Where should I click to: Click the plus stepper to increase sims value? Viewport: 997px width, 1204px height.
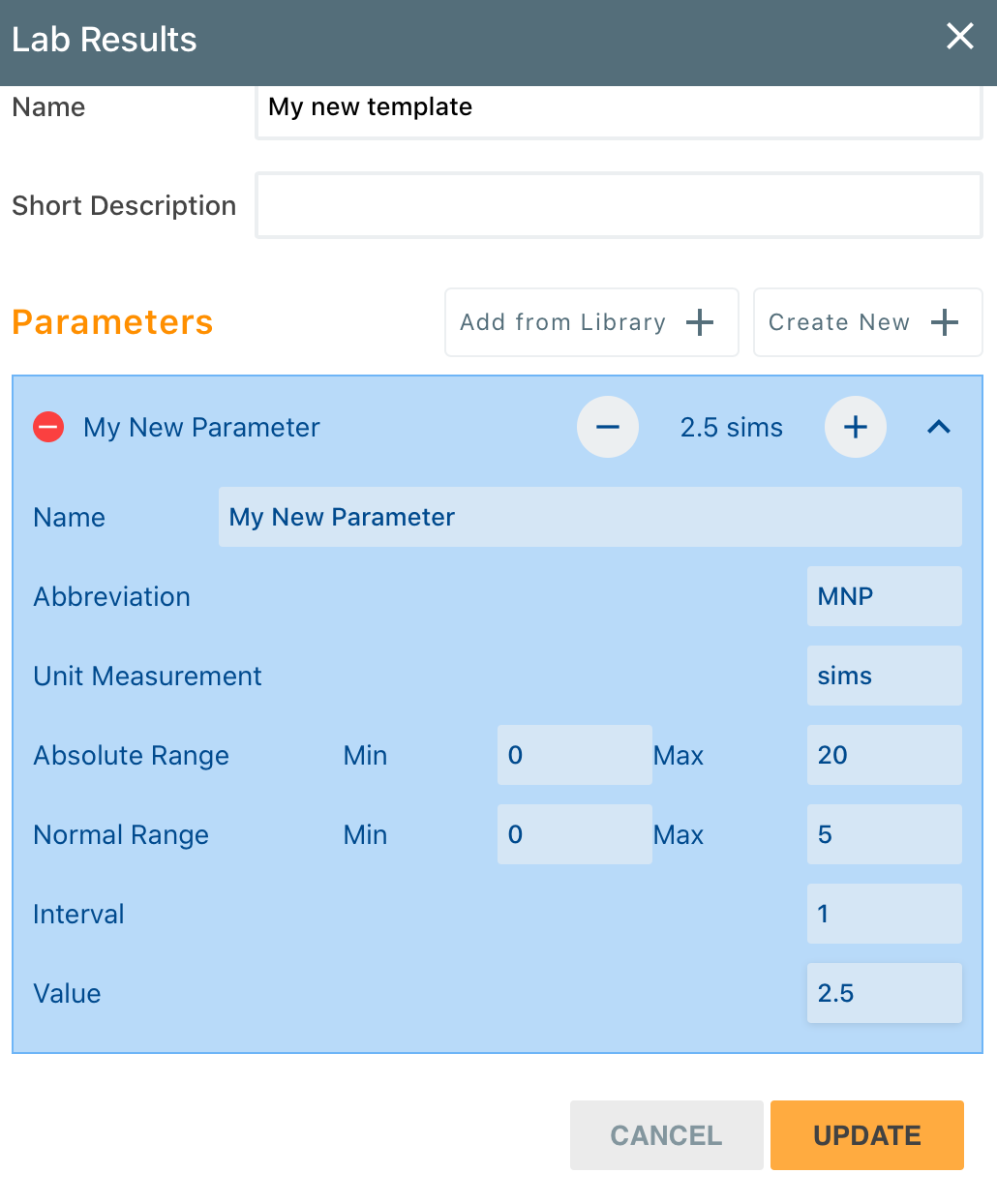click(855, 426)
